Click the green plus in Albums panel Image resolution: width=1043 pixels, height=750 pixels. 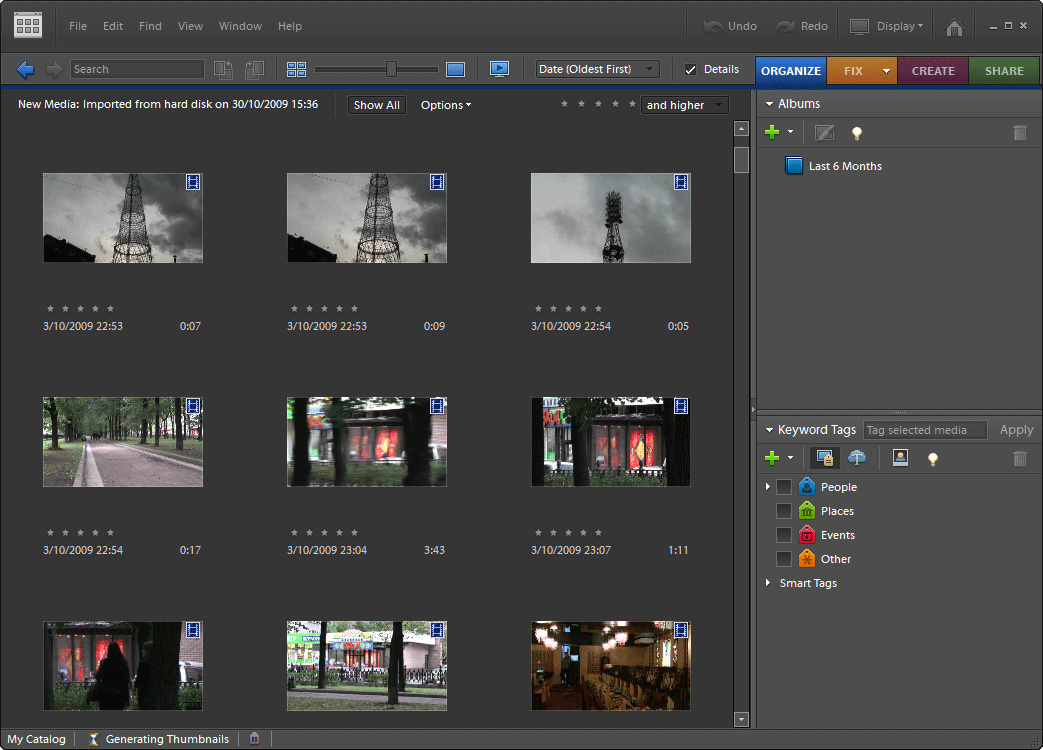coord(772,132)
